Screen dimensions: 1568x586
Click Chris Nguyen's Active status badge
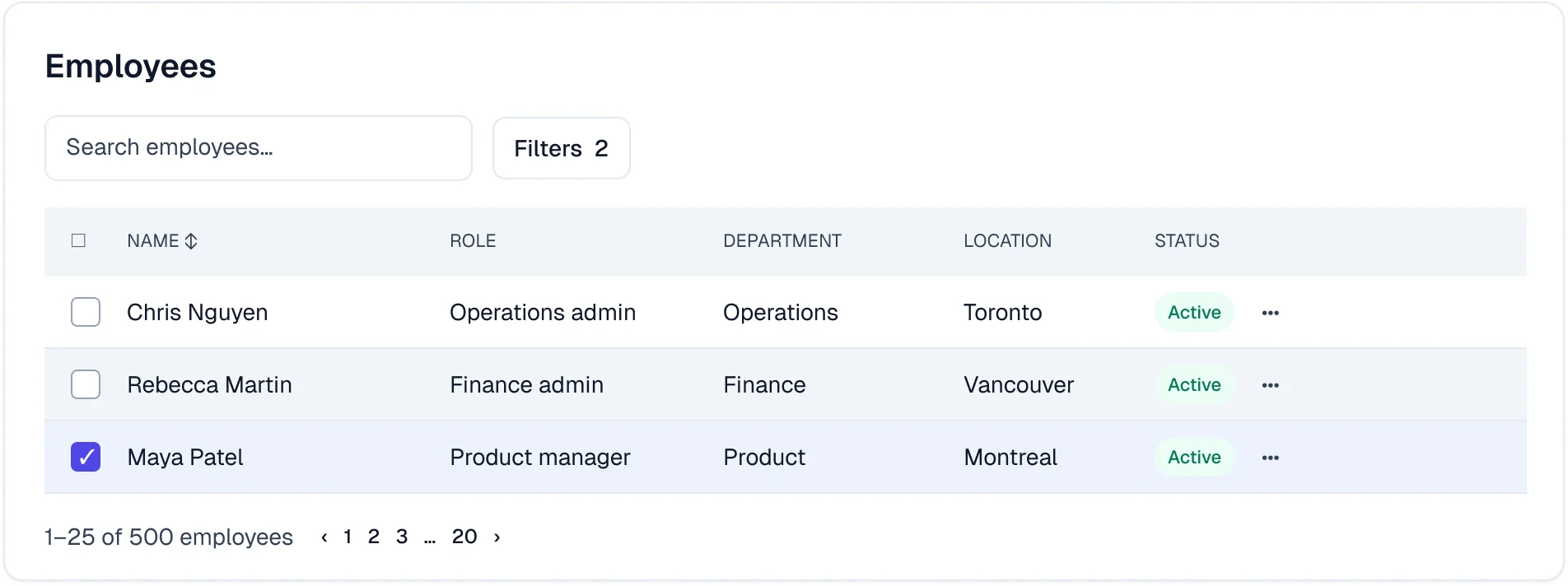1194,312
